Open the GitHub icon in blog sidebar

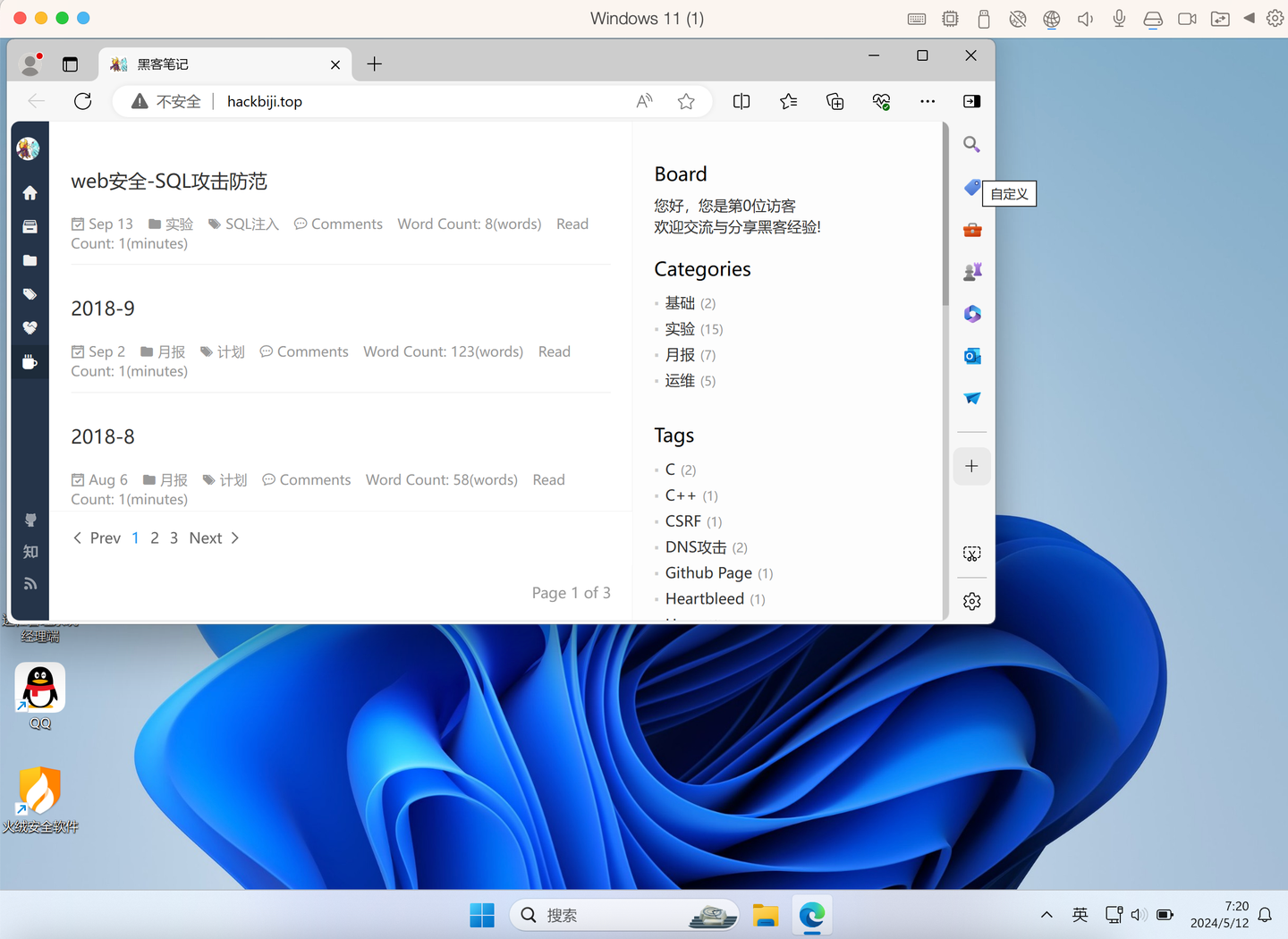pyautogui.click(x=30, y=520)
